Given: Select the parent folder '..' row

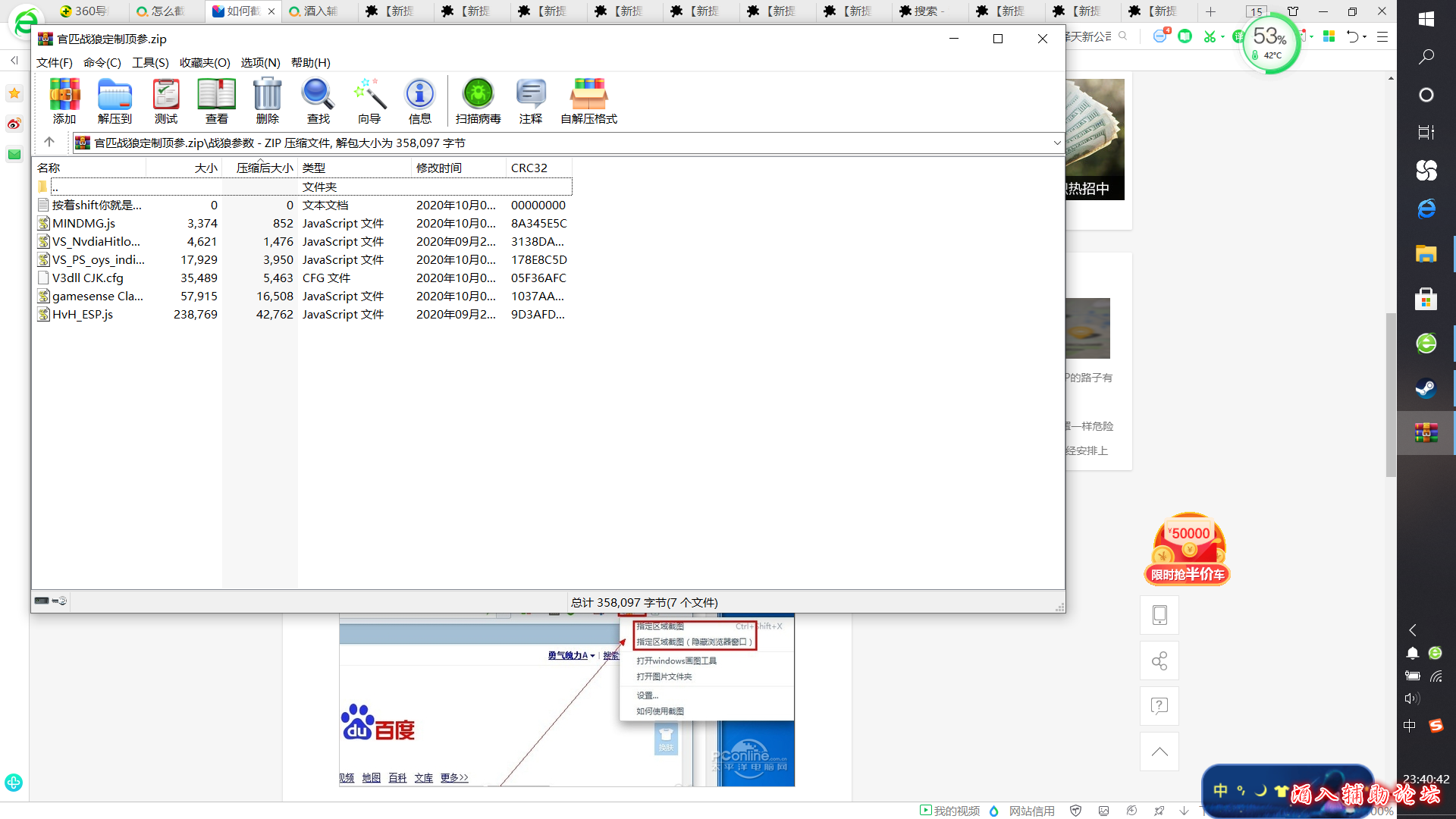Looking at the screenshot, I should pos(303,187).
